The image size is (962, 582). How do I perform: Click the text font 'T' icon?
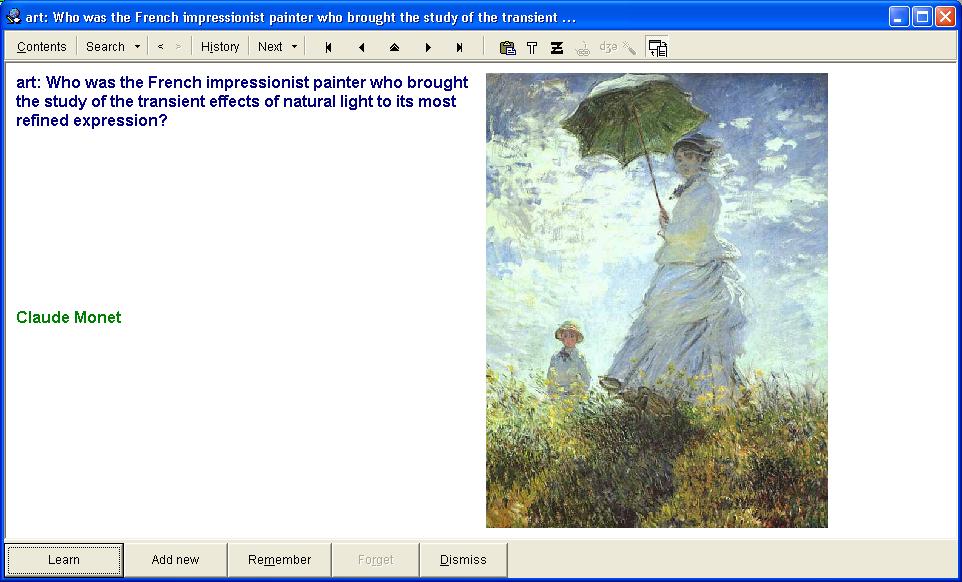coord(532,47)
